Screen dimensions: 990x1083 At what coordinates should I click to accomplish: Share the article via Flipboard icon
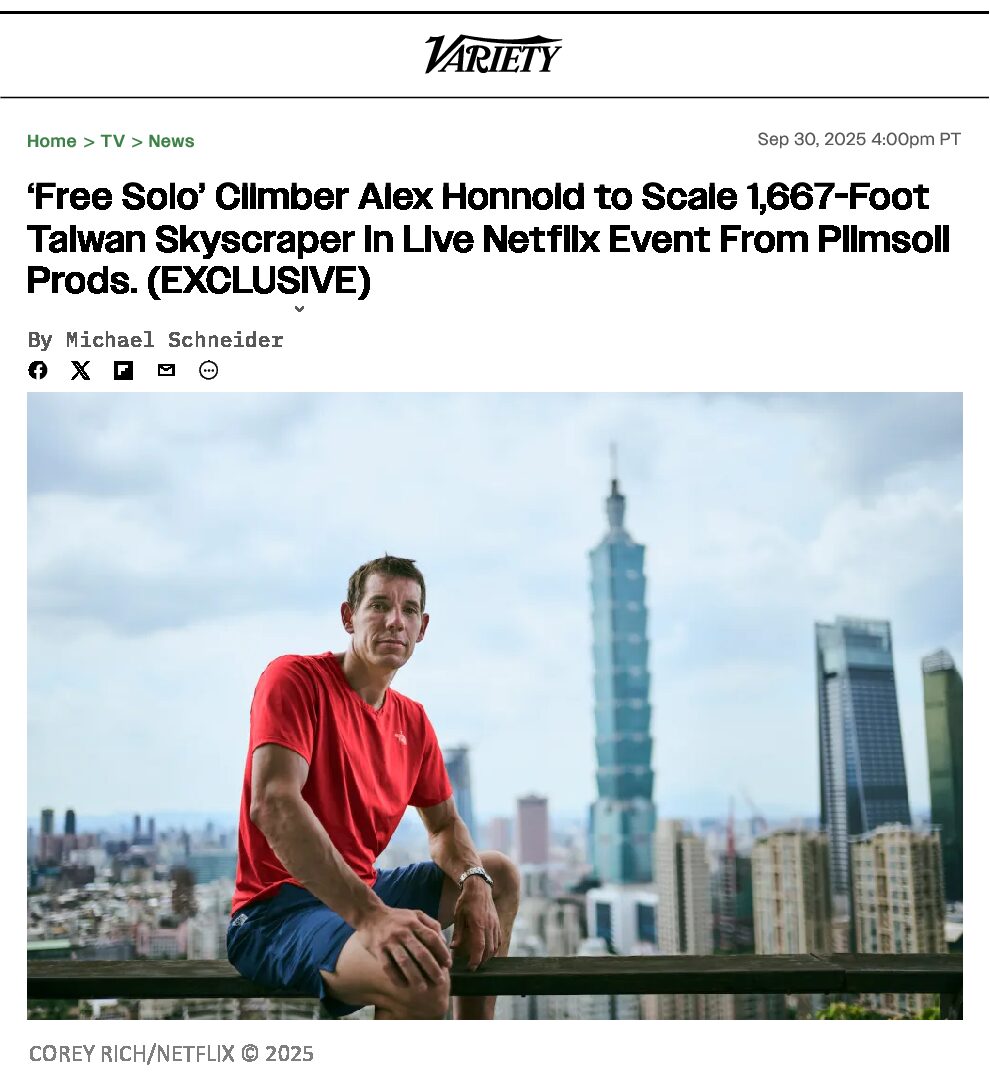click(124, 370)
